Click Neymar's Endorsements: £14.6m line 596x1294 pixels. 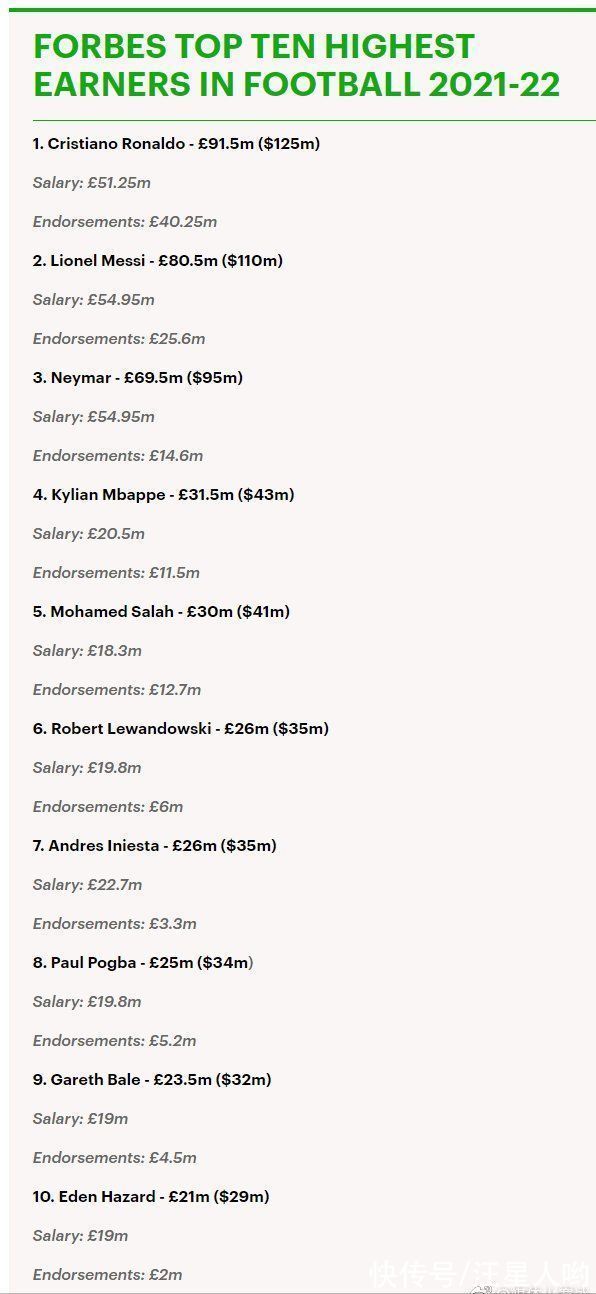pyautogui.click(x=118, y=456)
